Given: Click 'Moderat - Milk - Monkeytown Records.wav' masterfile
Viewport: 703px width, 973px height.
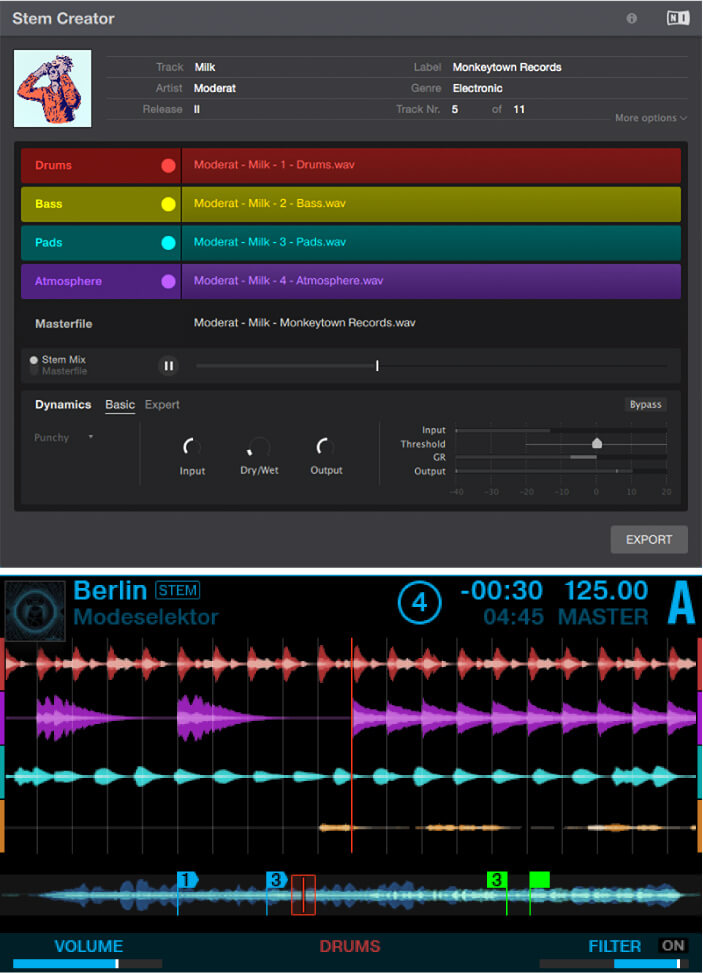Looking at the screenshot, I should point(305,323).
